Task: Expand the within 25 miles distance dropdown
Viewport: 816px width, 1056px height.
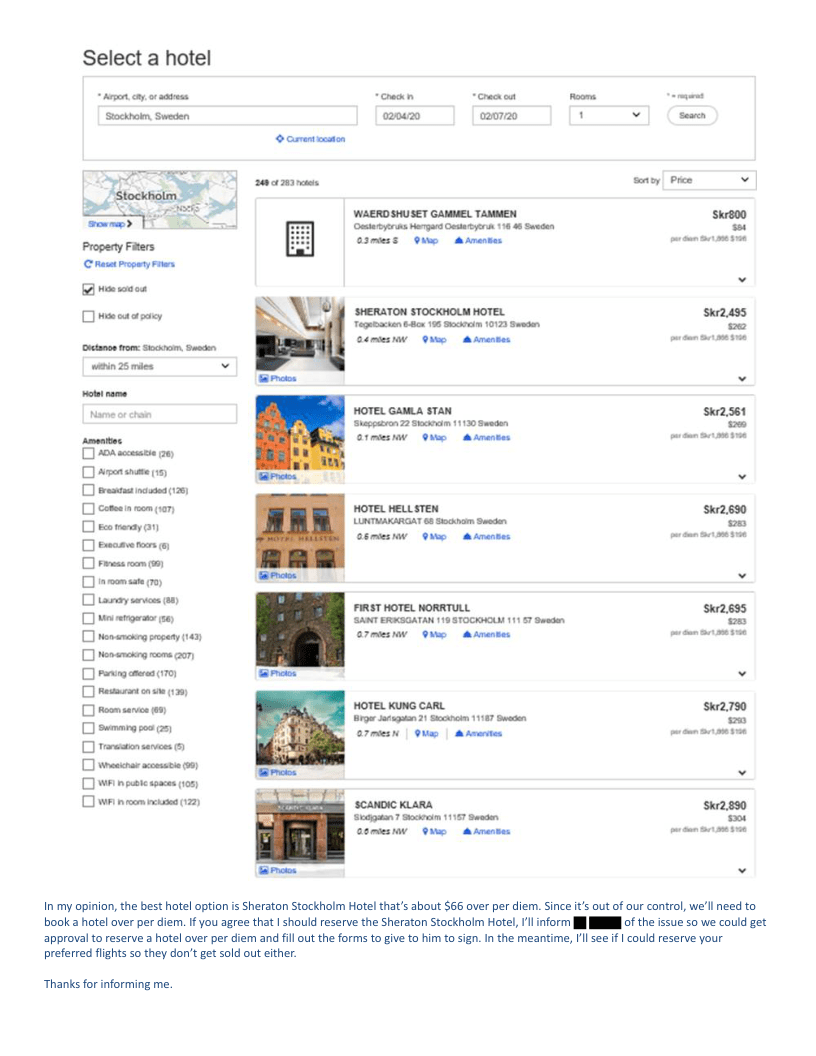Action: [x=159, y=366]
